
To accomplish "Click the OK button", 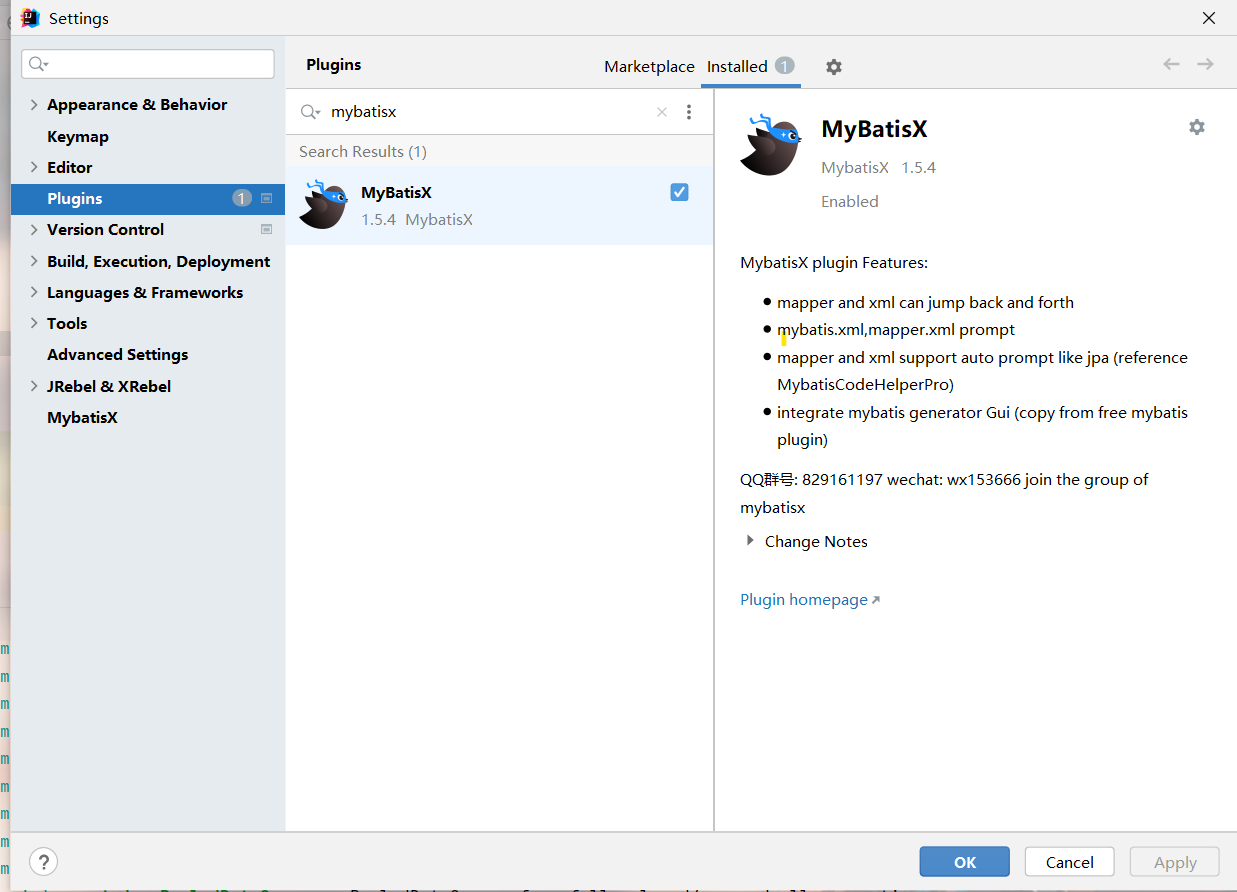I will tap(965, 862).
